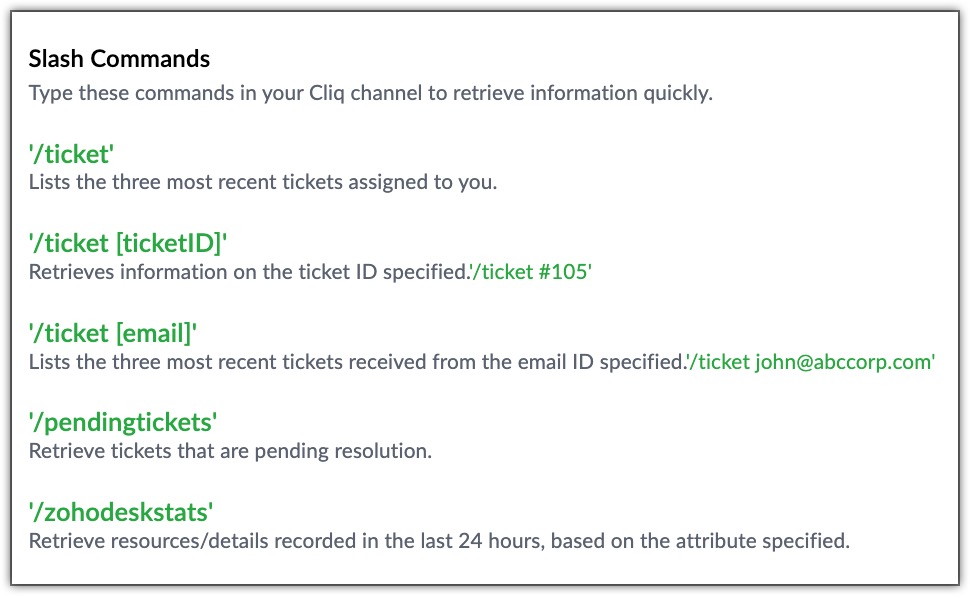970x596 pixels.
Task: Click the '/ticket john@abccorp.com' example
Action: pos(812,361)
